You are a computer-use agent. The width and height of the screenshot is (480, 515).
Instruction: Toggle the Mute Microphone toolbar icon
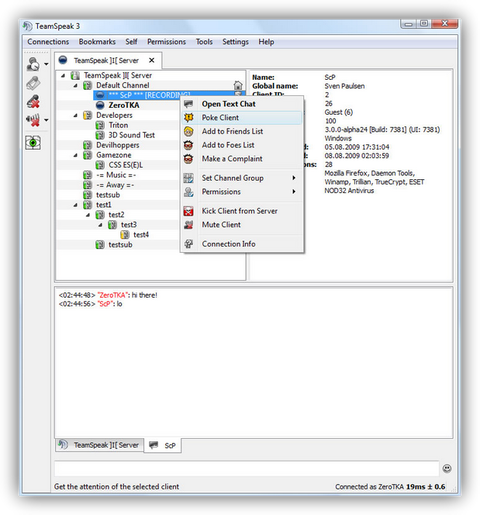(33, 101)
